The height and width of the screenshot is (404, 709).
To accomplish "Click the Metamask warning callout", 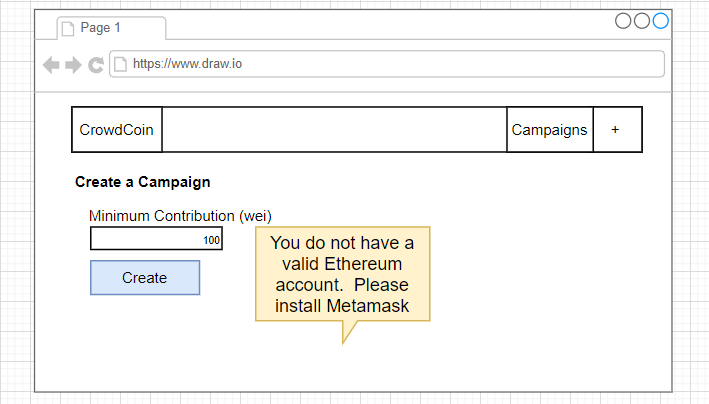I will tap(343, 274).
